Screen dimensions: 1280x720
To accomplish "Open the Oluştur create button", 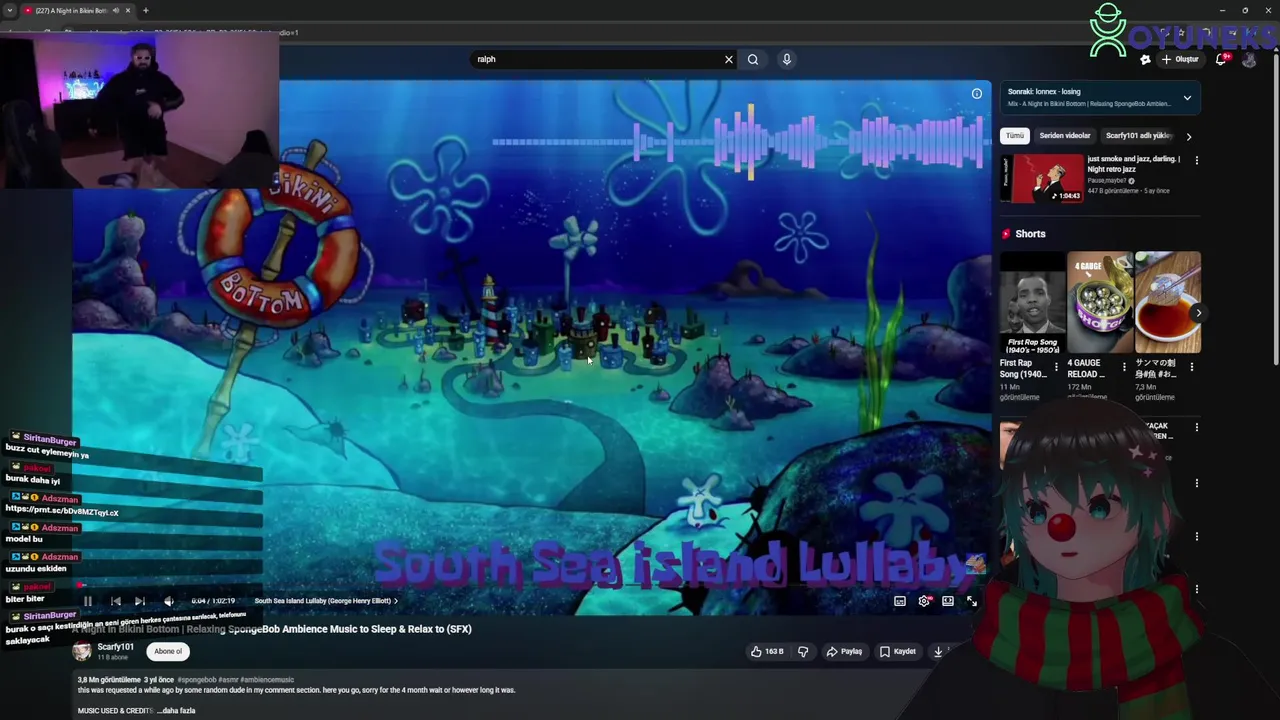I will pos(1180,59).
